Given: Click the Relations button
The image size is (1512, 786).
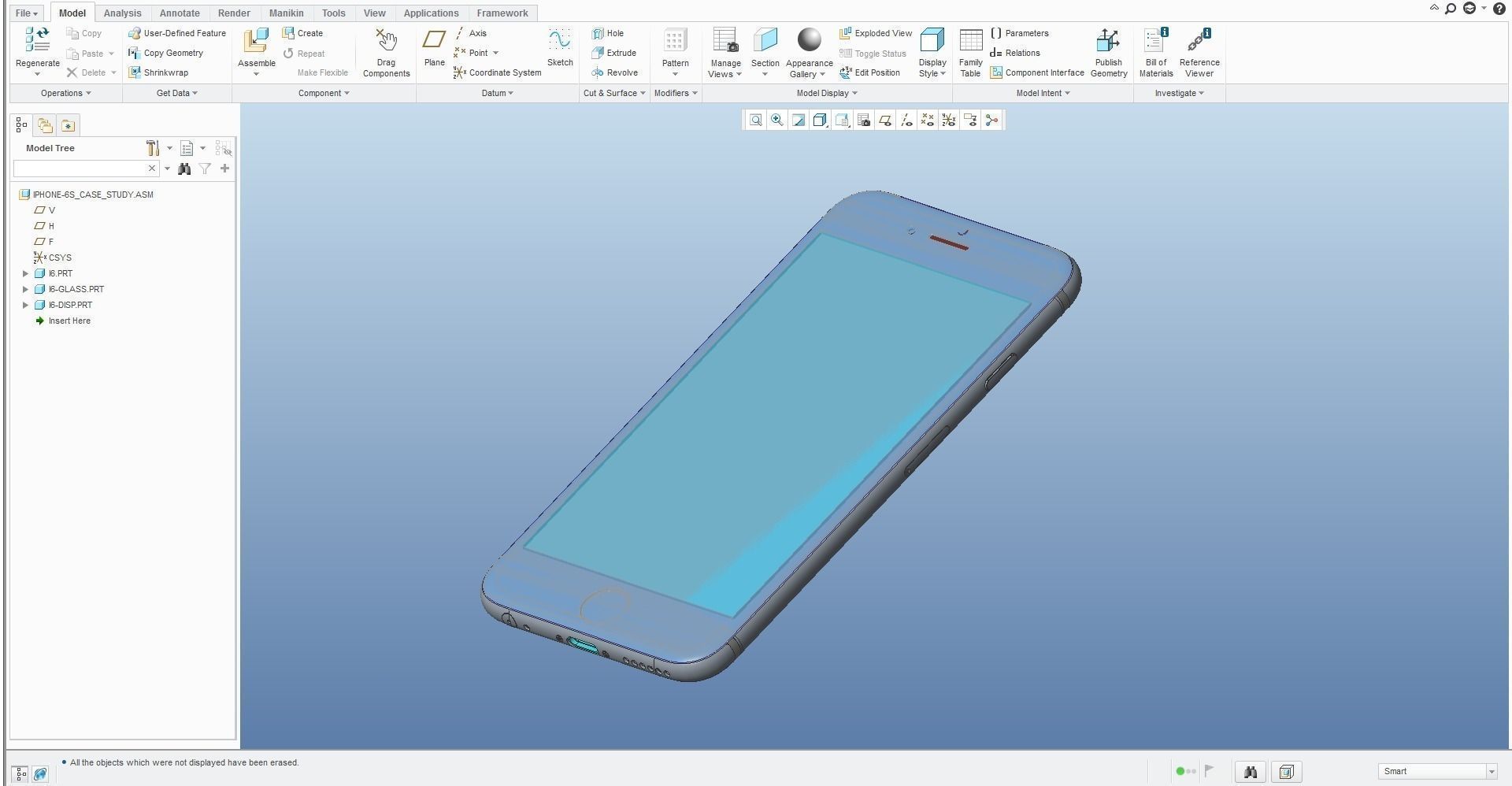Looking at the screenshot, I should 1014,53.
